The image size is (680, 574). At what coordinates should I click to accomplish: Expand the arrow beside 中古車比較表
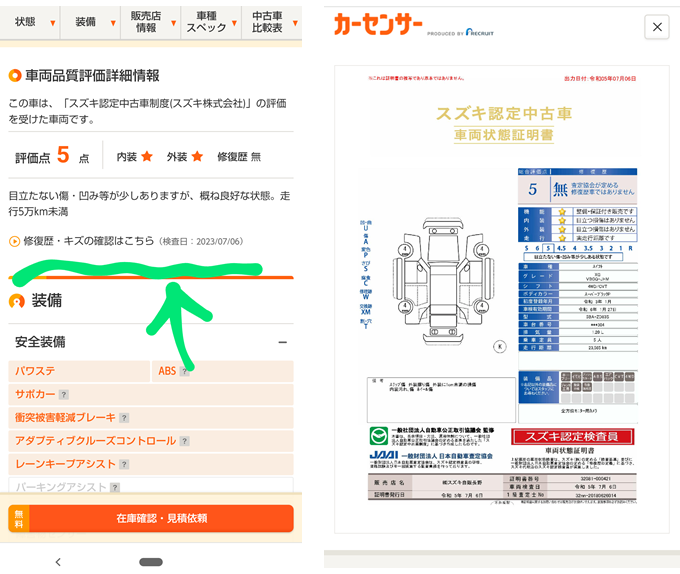tap(295, 23)
